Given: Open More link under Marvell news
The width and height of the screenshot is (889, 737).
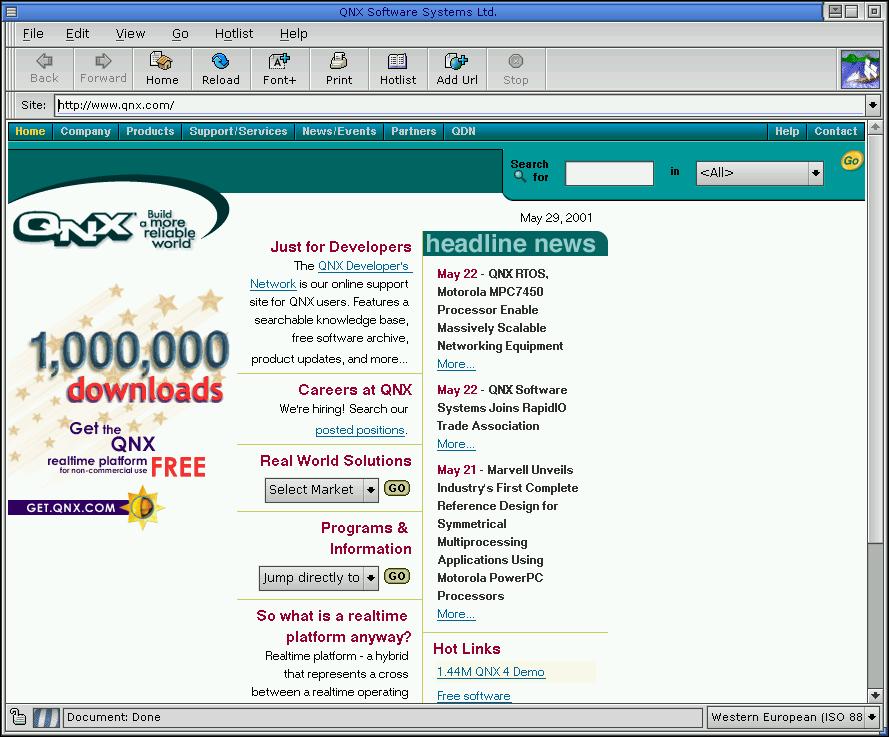Looking at the screenshot, I should [455, 614].
